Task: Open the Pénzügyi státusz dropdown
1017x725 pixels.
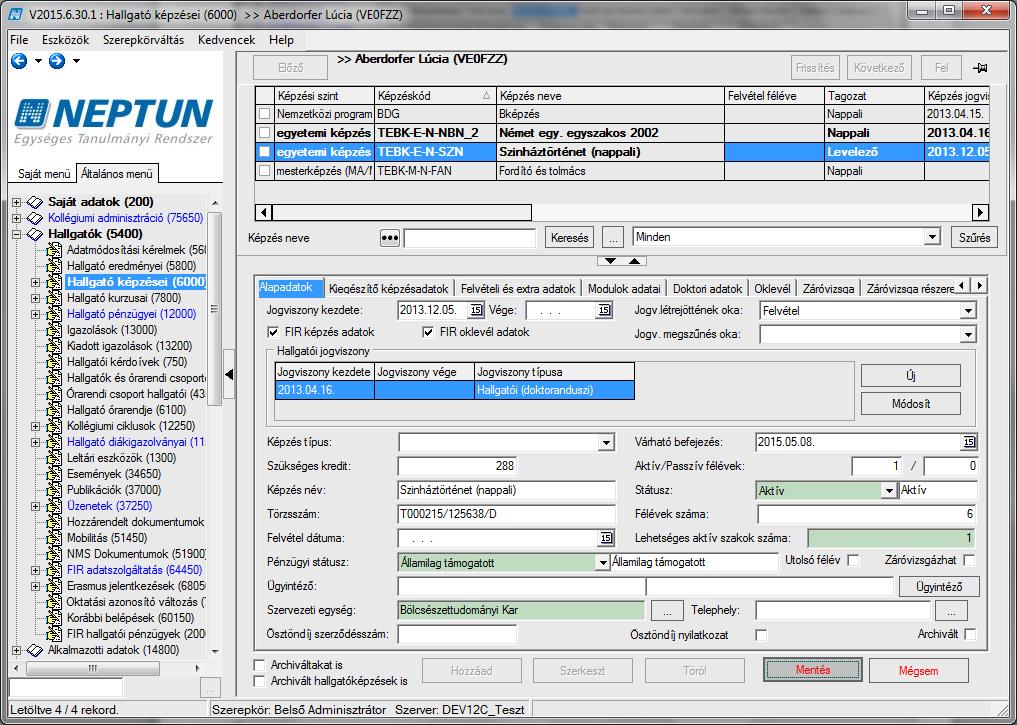Action: [x=603, y=563]
